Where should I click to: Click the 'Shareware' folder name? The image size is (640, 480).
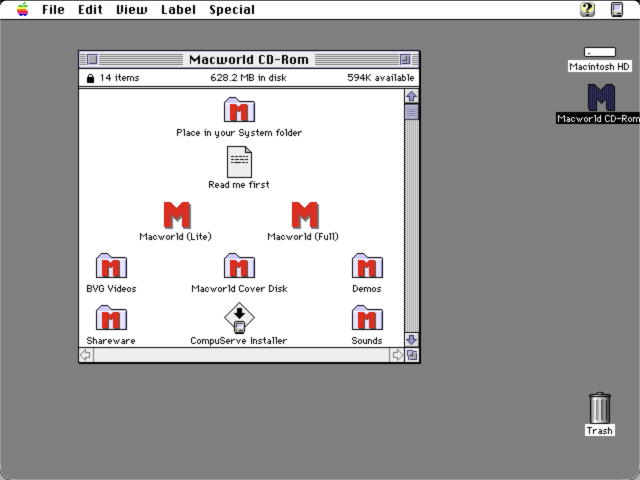(x=111, y=340)
